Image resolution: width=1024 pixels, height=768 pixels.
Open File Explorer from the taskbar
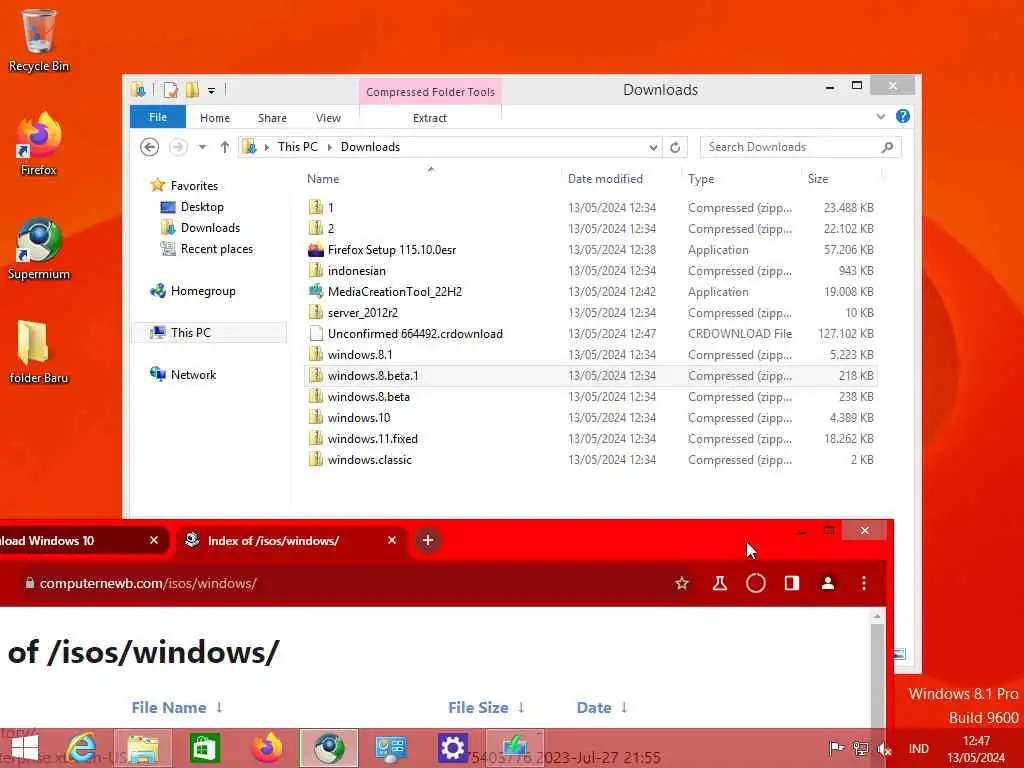[x=143, y=748]
